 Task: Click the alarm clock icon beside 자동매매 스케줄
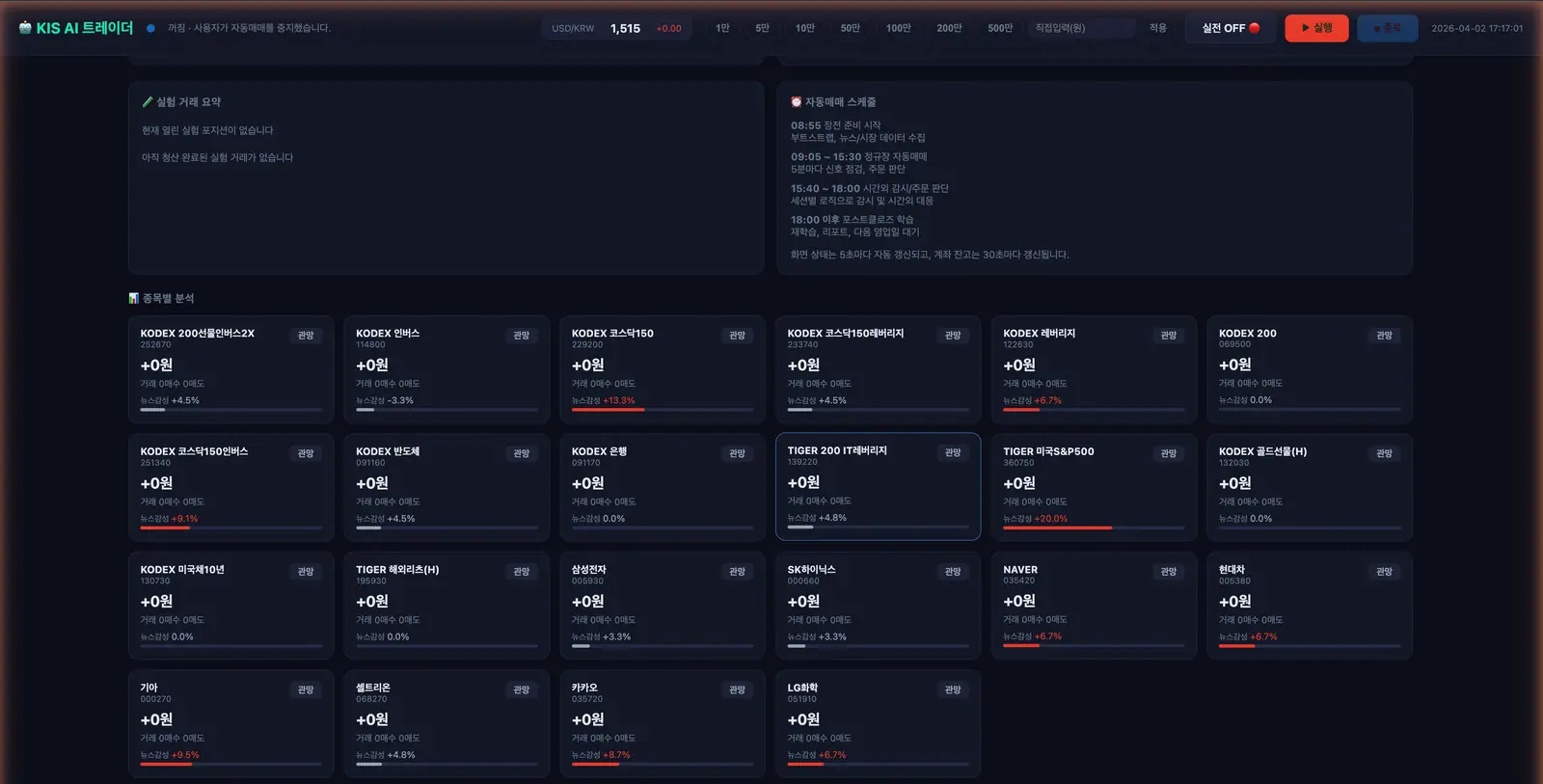point(797,102)
